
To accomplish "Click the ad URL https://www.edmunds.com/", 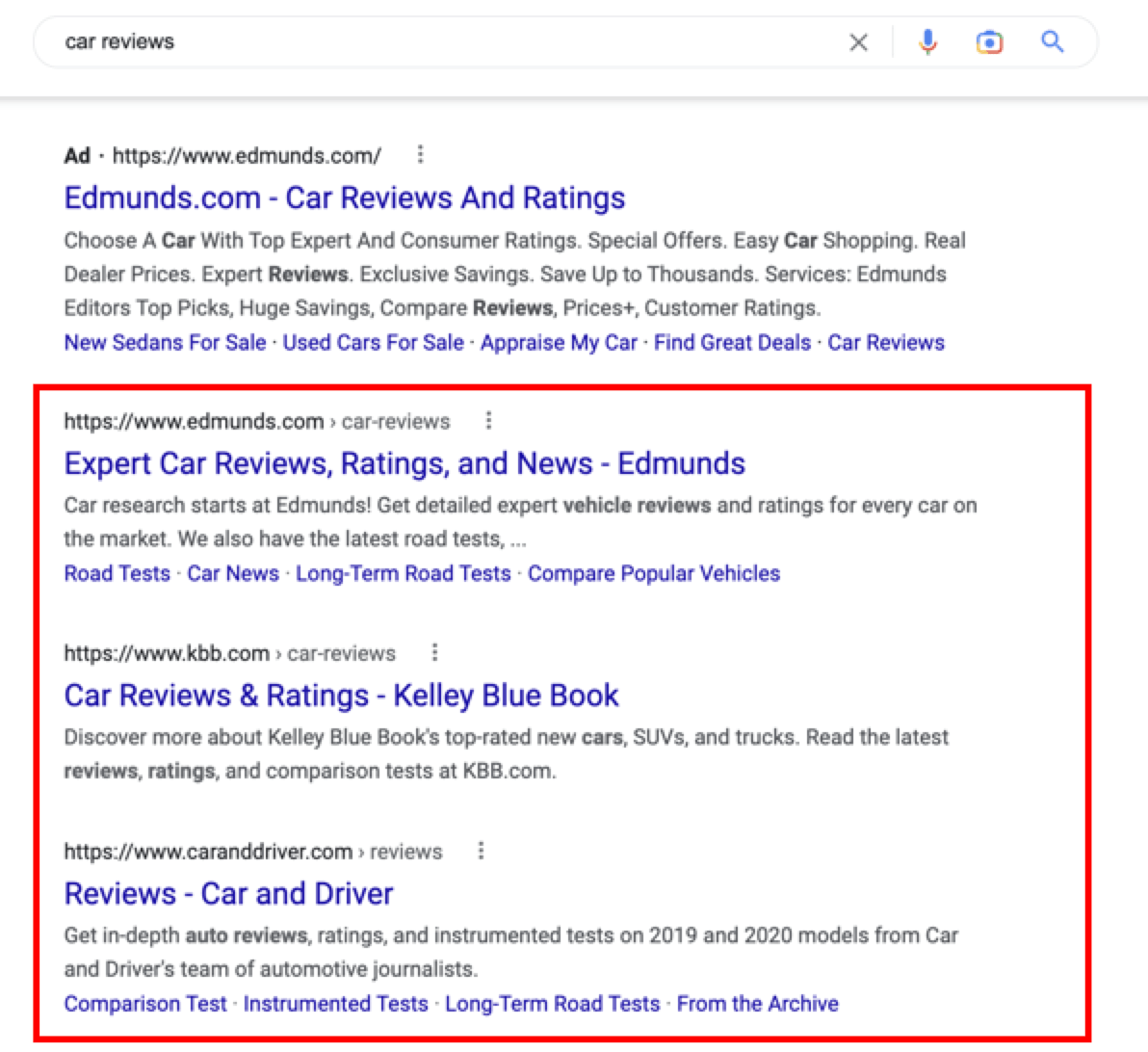I will pos(247,155).
